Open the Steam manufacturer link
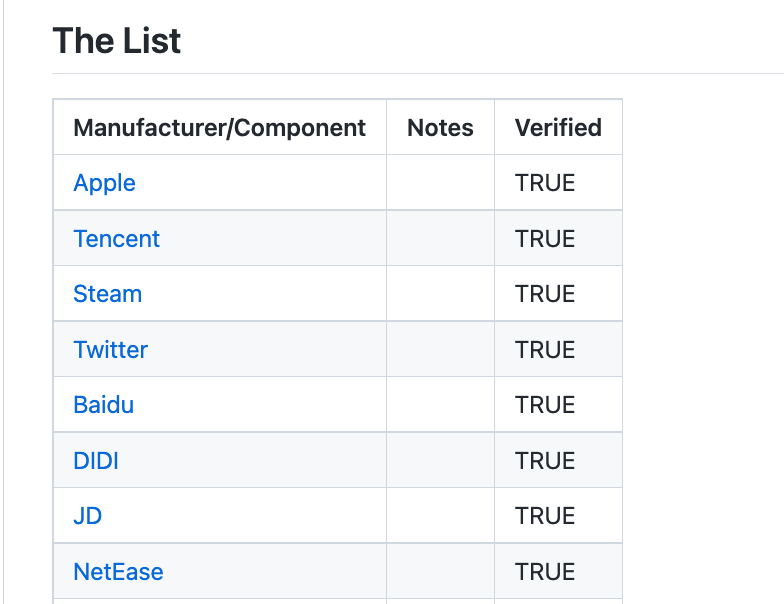The image size is (784, 604). click(x=107, y=294)
